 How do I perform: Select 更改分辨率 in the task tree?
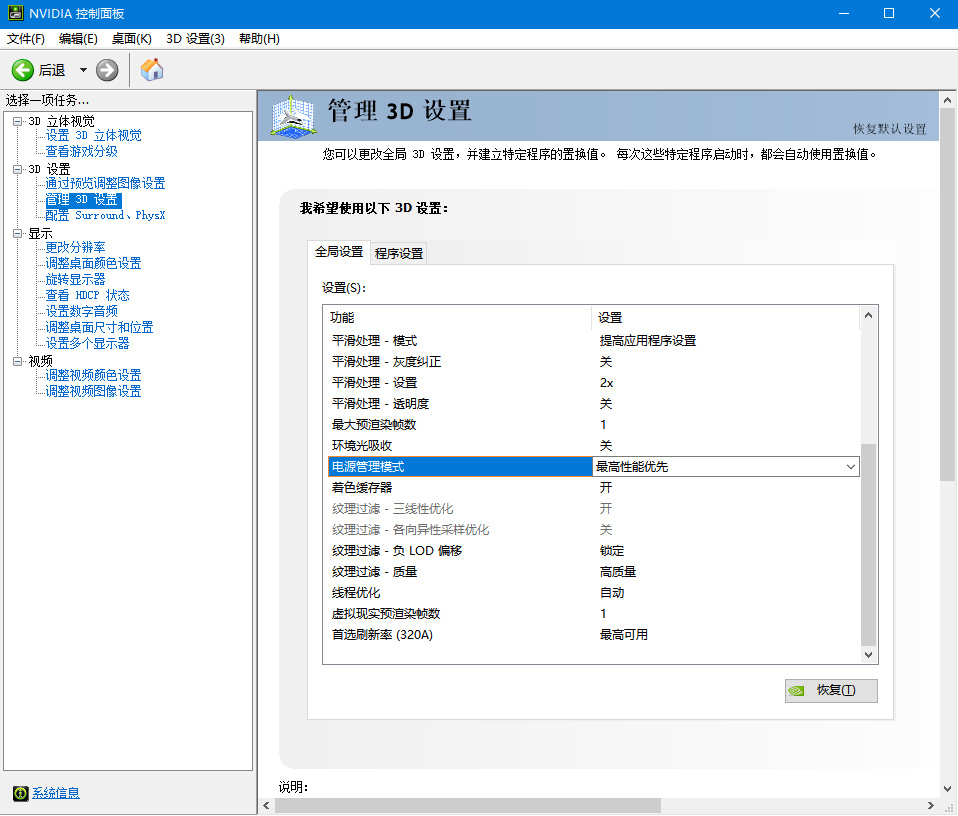pos(75,247)
